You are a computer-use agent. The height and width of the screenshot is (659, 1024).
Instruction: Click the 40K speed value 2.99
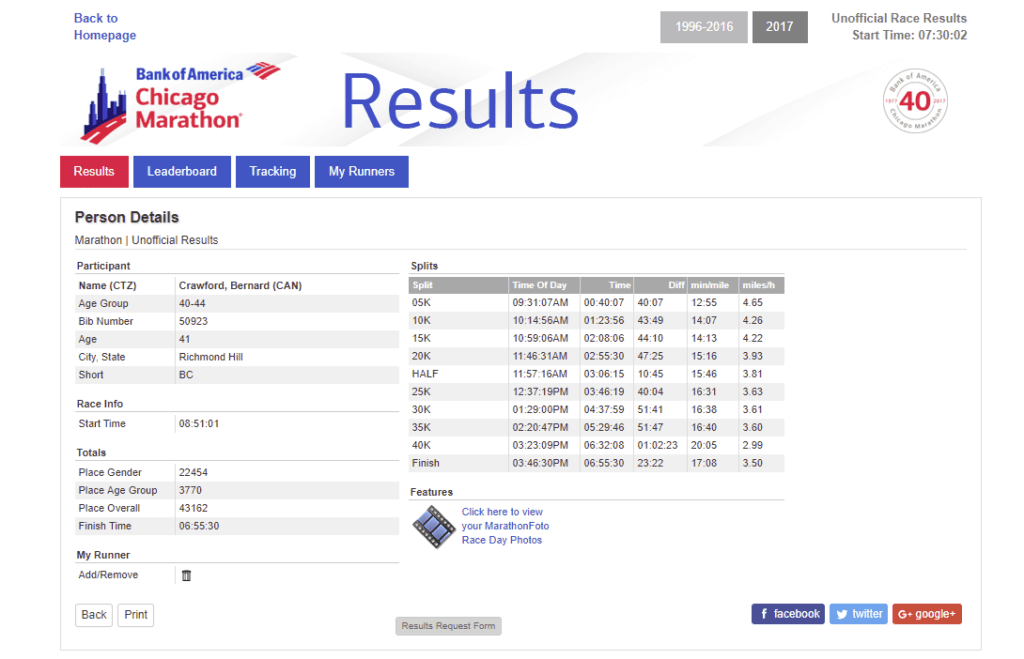(752, 445)
